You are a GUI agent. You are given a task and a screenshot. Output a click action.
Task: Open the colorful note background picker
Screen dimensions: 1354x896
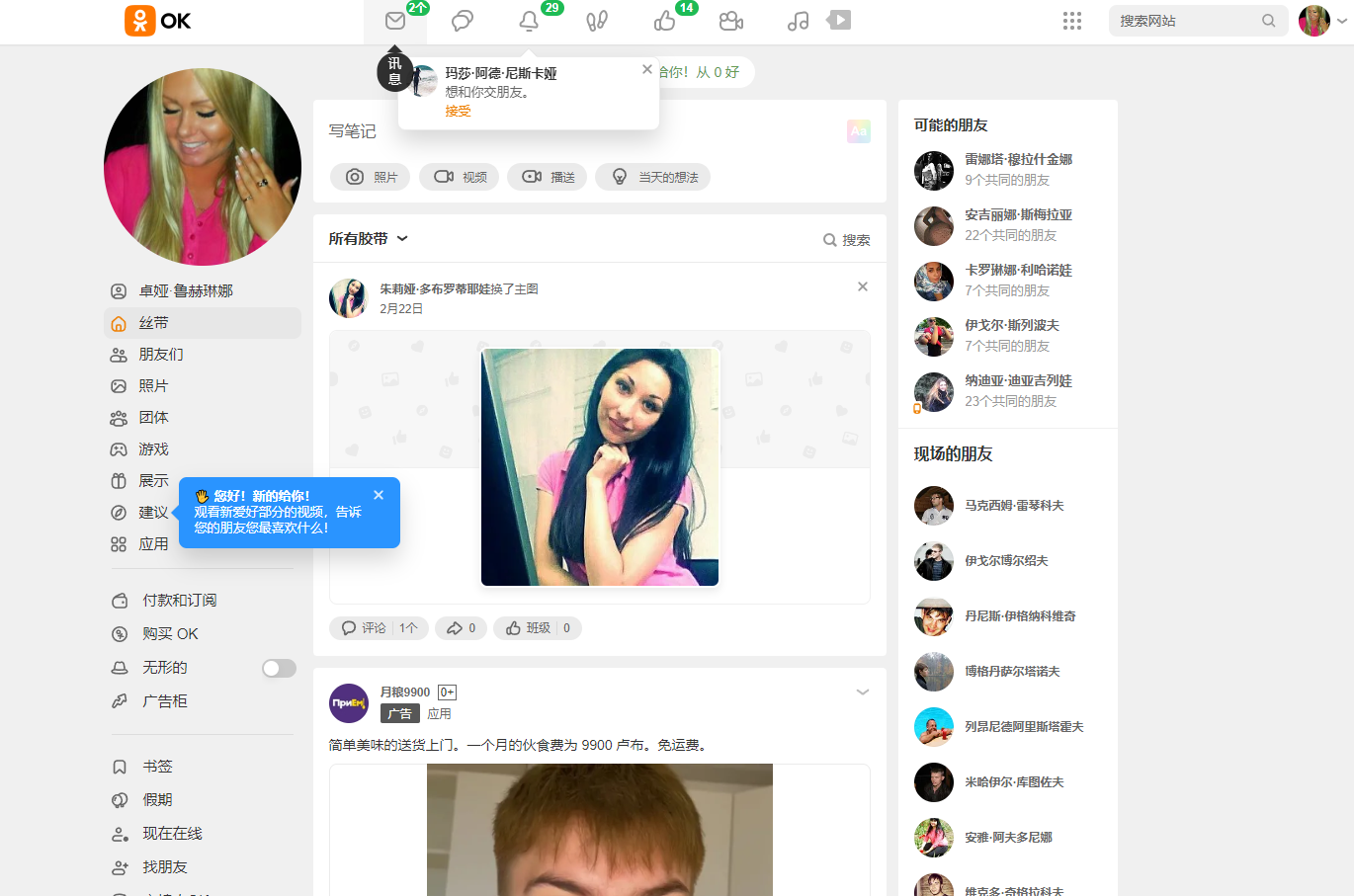coord(858,131)
